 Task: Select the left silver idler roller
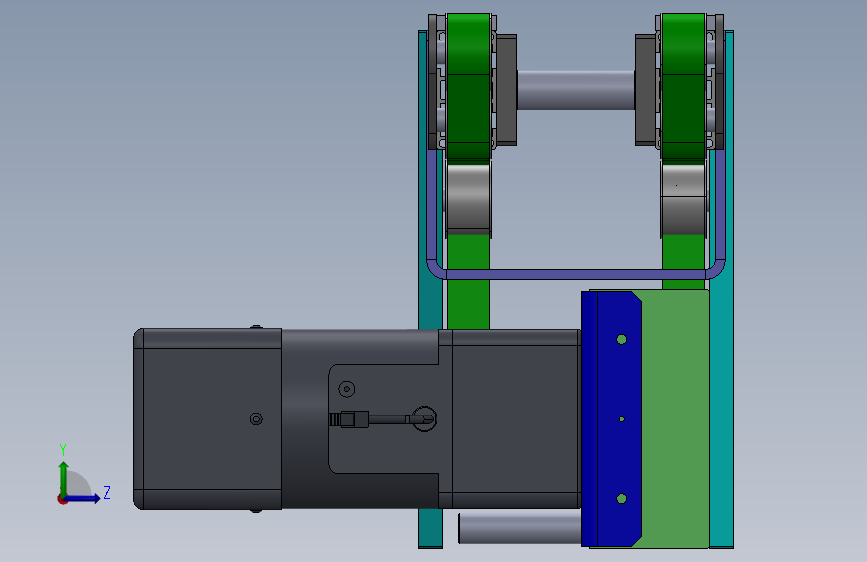468,198
